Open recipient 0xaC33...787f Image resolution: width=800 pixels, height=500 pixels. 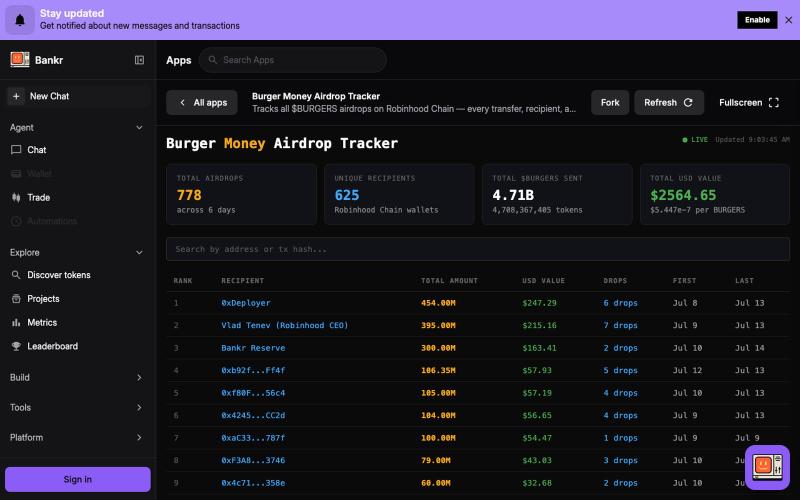click(253, 438)
